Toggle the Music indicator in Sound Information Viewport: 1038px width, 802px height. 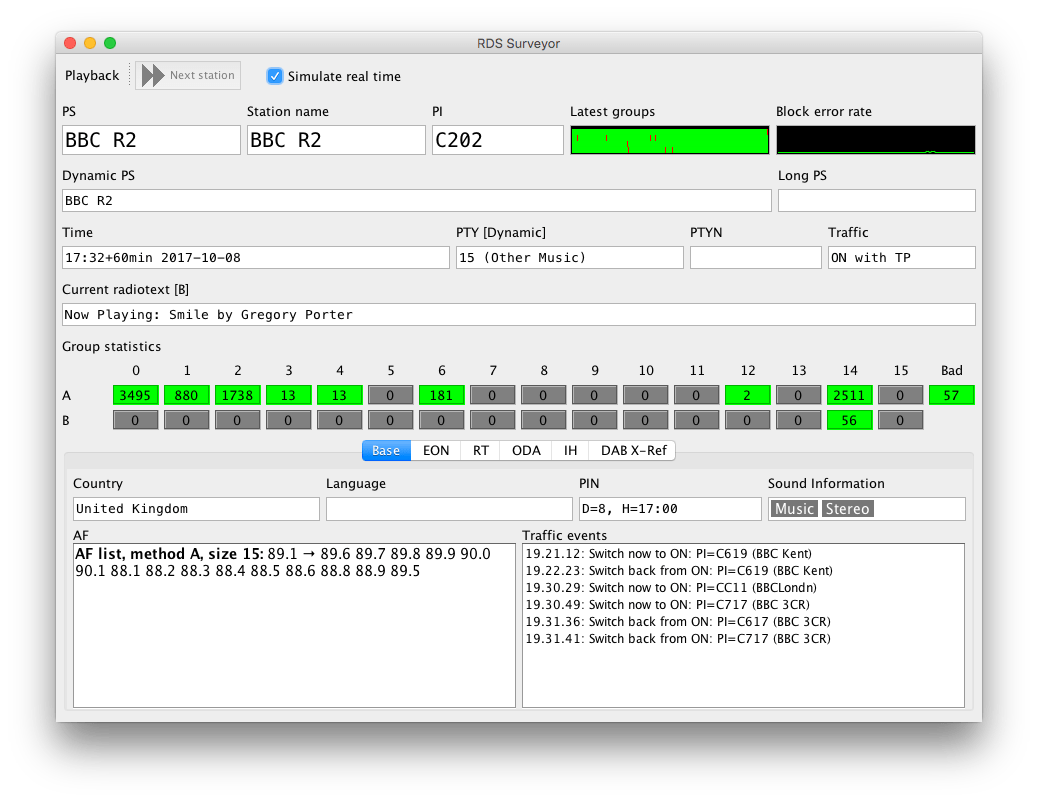click(x=794, y=508)
